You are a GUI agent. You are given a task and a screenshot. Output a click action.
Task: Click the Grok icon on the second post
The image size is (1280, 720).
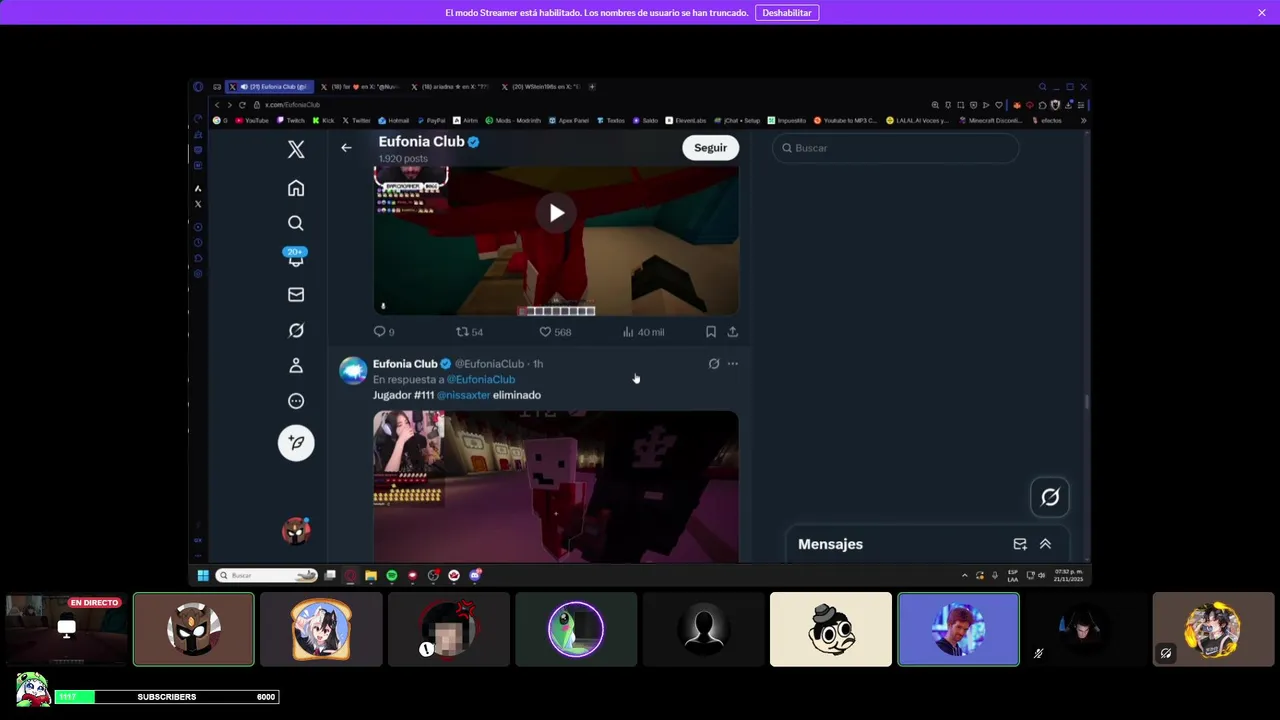coord(714,364)
